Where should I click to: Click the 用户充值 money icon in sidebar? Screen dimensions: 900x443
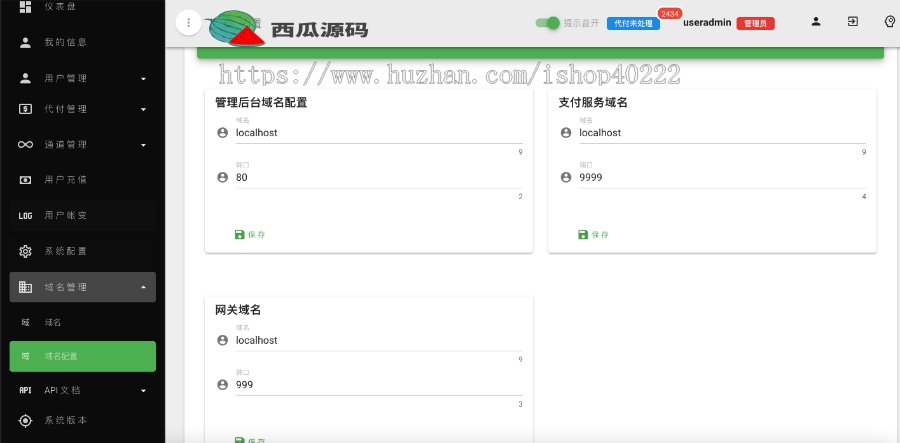coord(26,180)
